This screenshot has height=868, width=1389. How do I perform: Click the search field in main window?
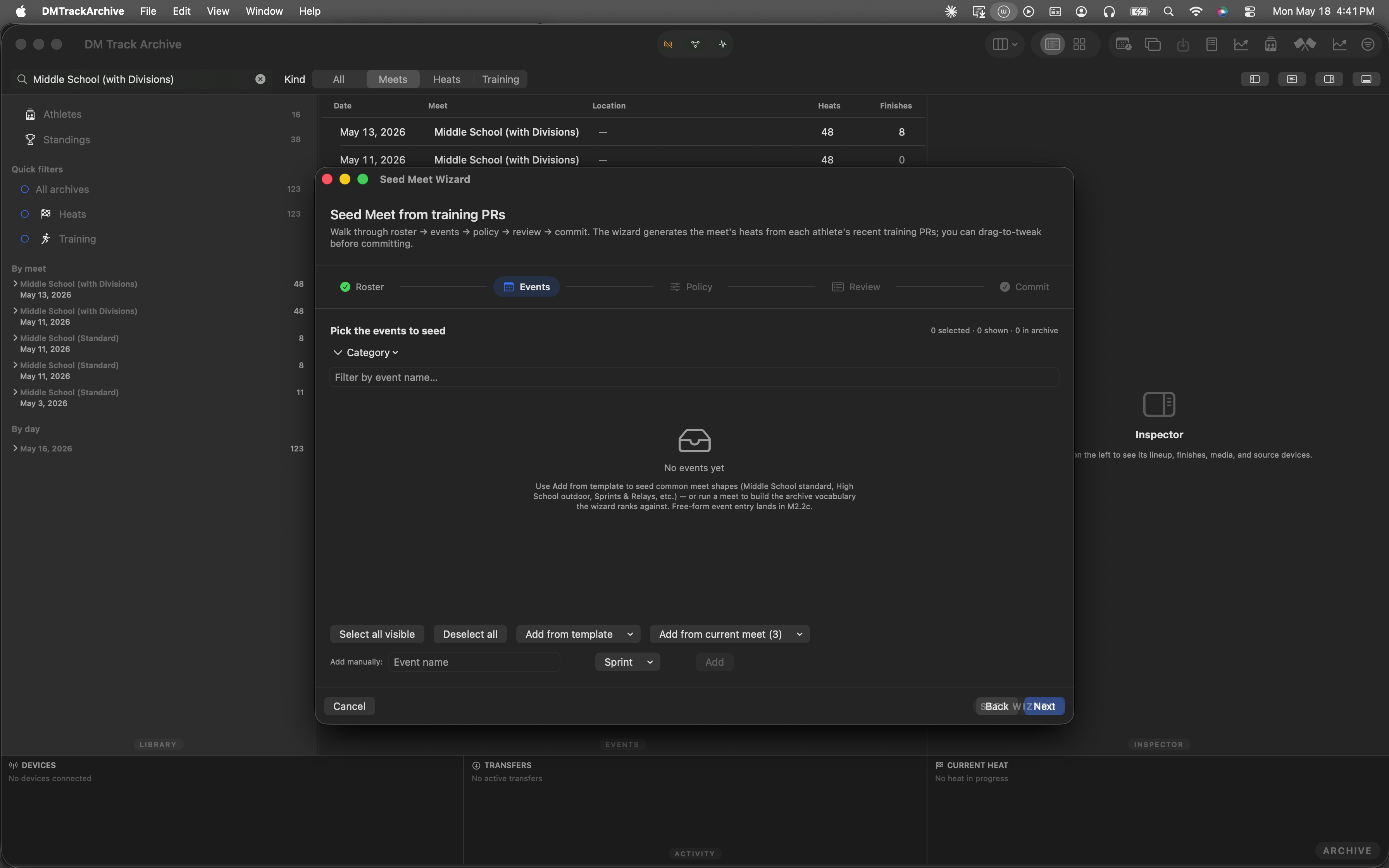click(141, 79)
